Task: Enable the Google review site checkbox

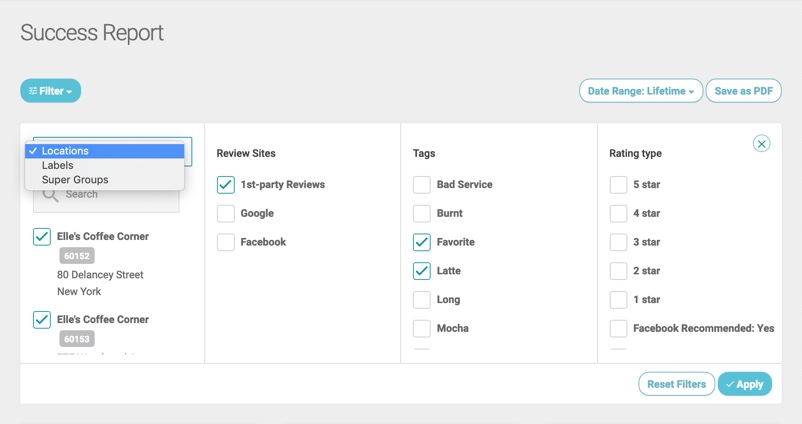Action: [226, 213]
